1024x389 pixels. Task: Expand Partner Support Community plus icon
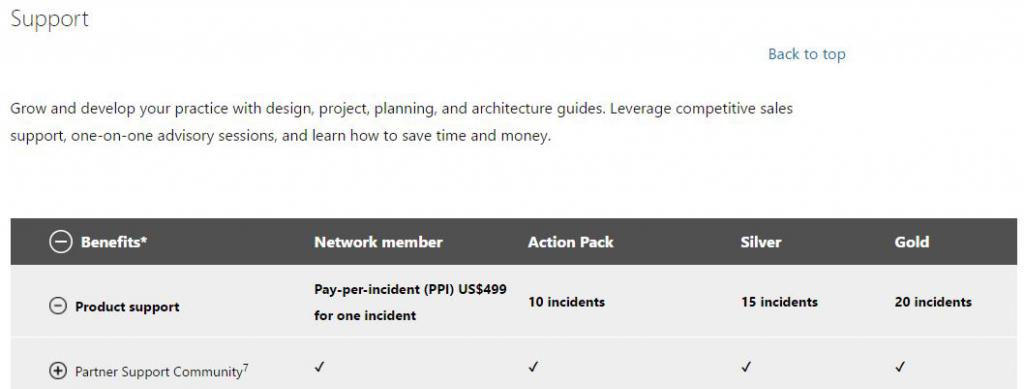coord(58,371)
